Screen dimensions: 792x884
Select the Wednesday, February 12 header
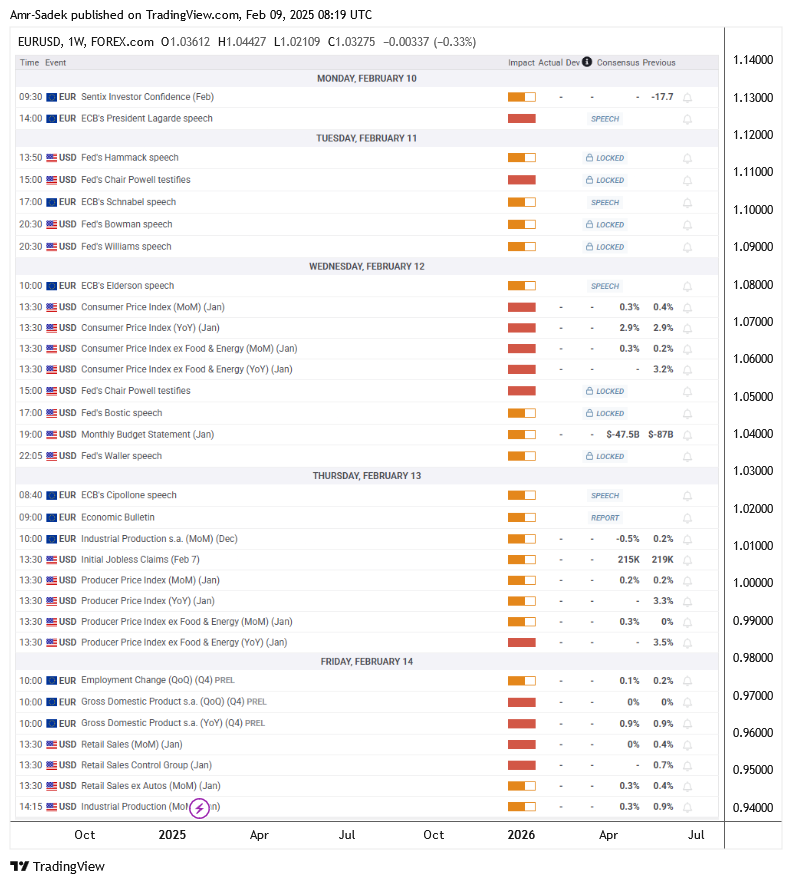pyautogui.click(x=366, y=267)
